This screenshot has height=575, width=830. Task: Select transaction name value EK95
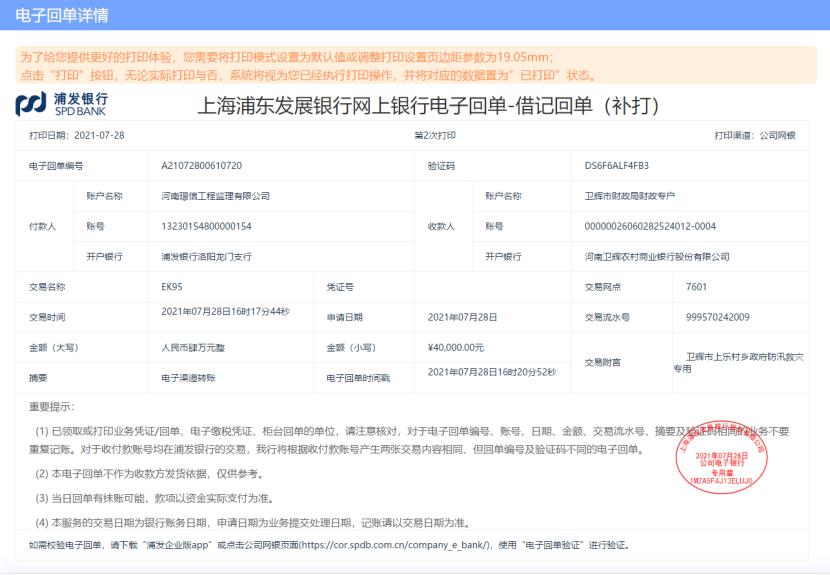(x=172, y=287)
